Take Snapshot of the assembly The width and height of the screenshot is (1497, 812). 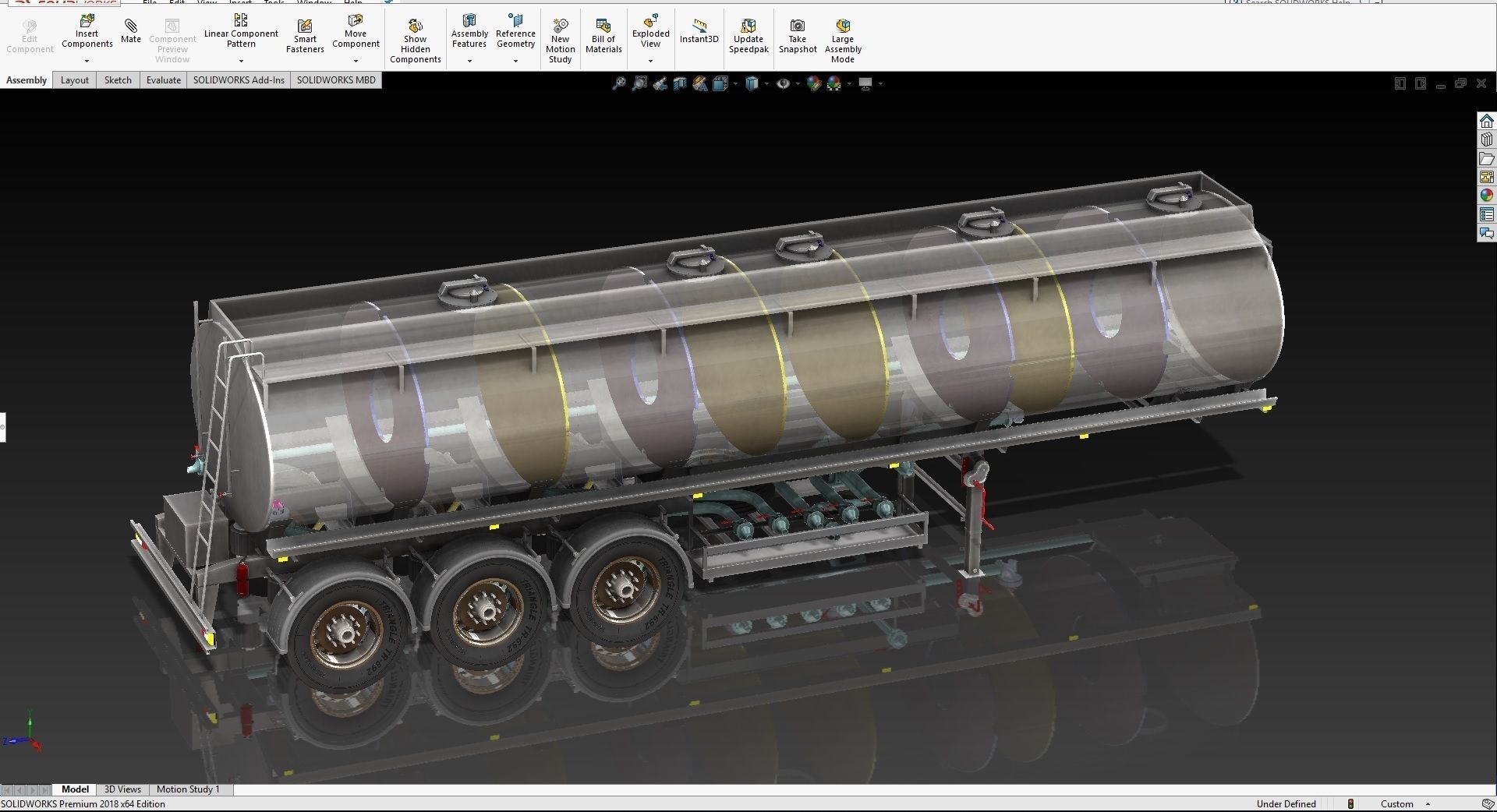[798, 37]
